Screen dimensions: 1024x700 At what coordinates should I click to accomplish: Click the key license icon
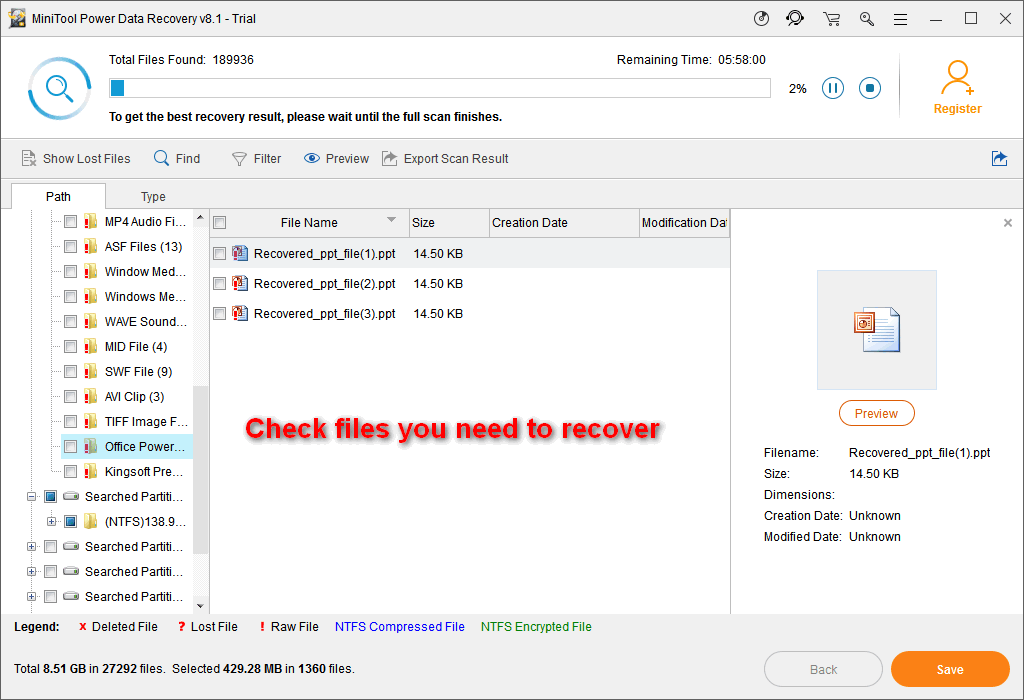pos(867,19)
